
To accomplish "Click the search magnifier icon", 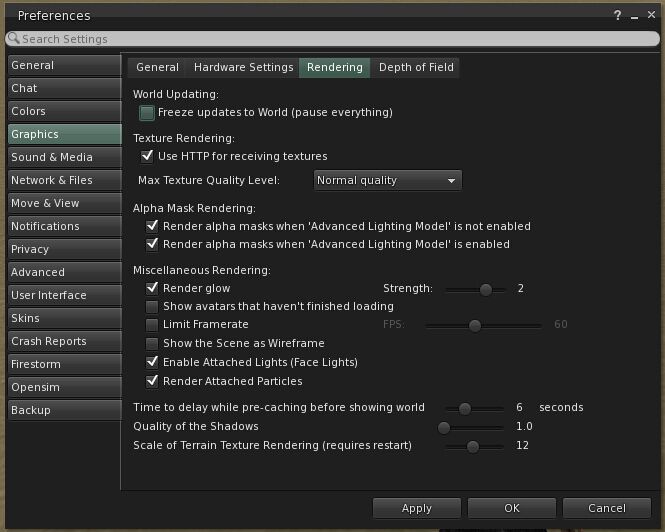I will pyautogui.click(x=13, y=38).
